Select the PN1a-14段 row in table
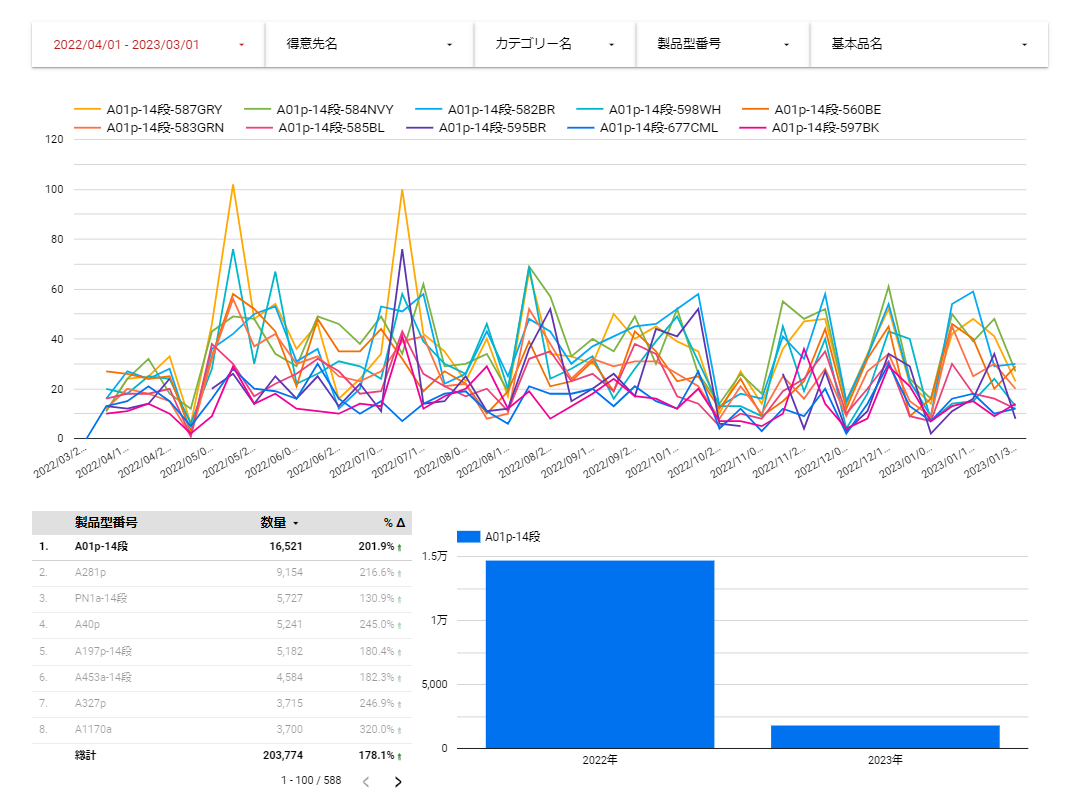1083x806 pixels. point(221,598)
